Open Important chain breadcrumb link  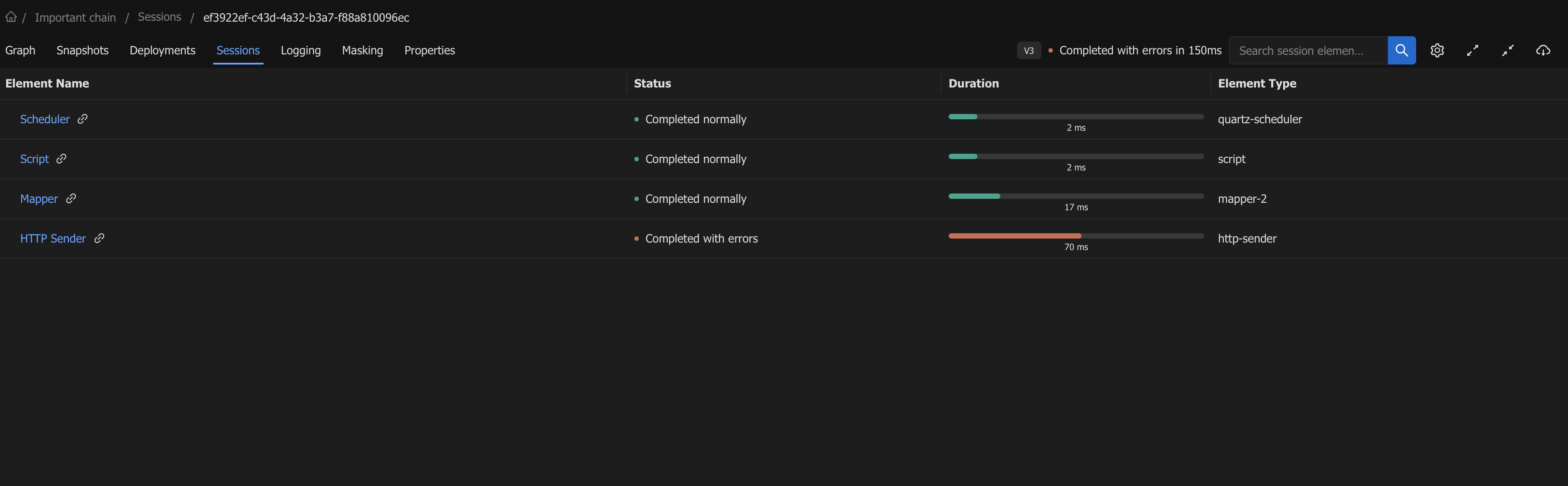[75, 18]
